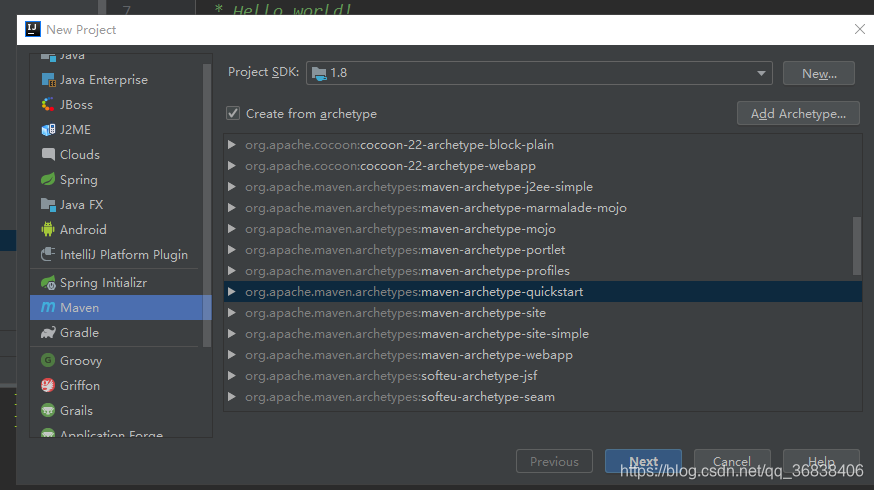Click the JBoss project type icon
The width and height of the screenshot is (874, 490).
(48, 104)
